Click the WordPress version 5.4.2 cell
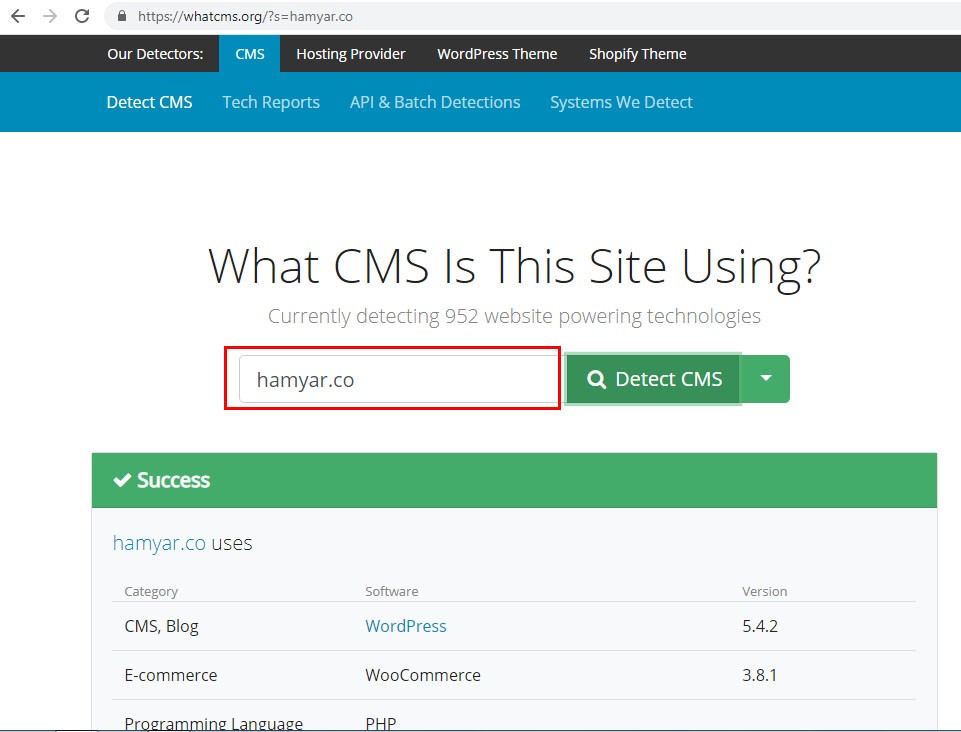961x732 pixels. point(760,626)
